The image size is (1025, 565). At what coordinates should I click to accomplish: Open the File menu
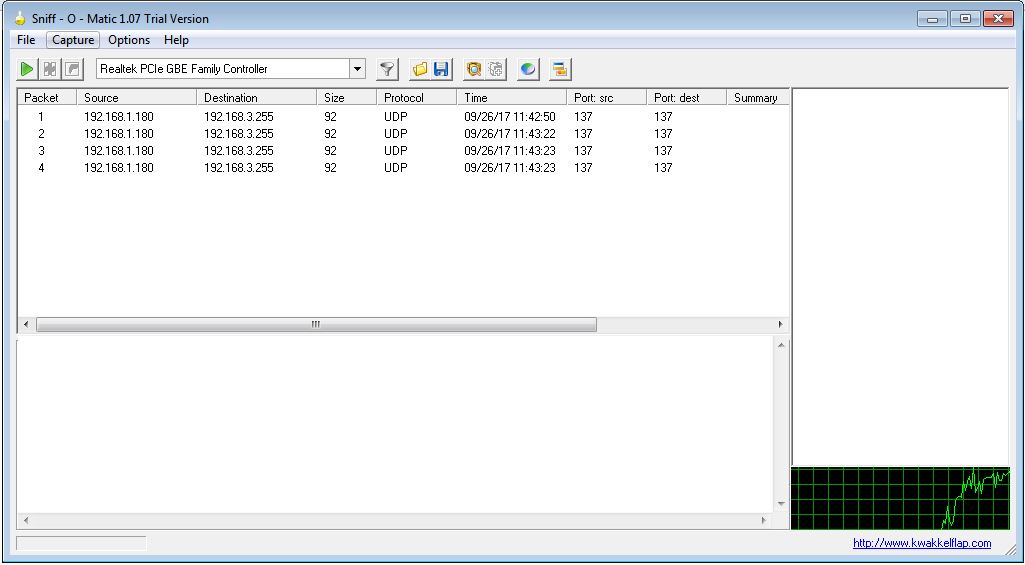coord(26,40)
